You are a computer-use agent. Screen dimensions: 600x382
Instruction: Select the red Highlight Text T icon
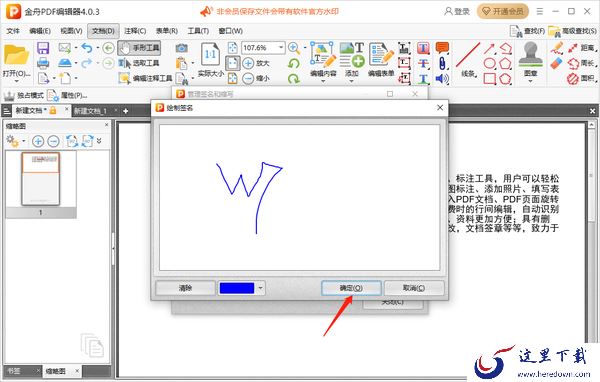pos(423,48)
